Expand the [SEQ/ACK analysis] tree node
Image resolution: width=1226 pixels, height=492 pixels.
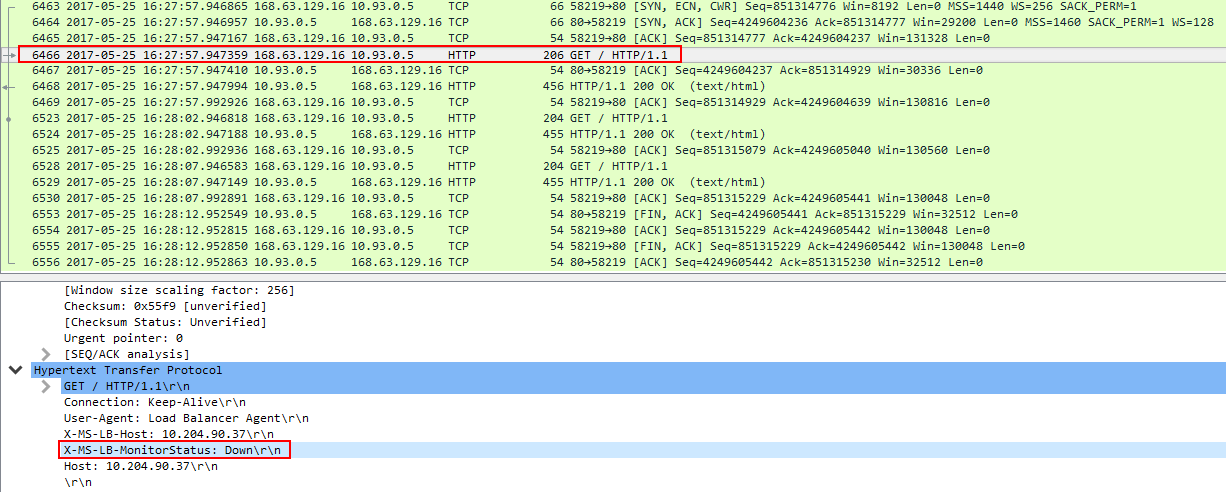click(x=46, y=354)
